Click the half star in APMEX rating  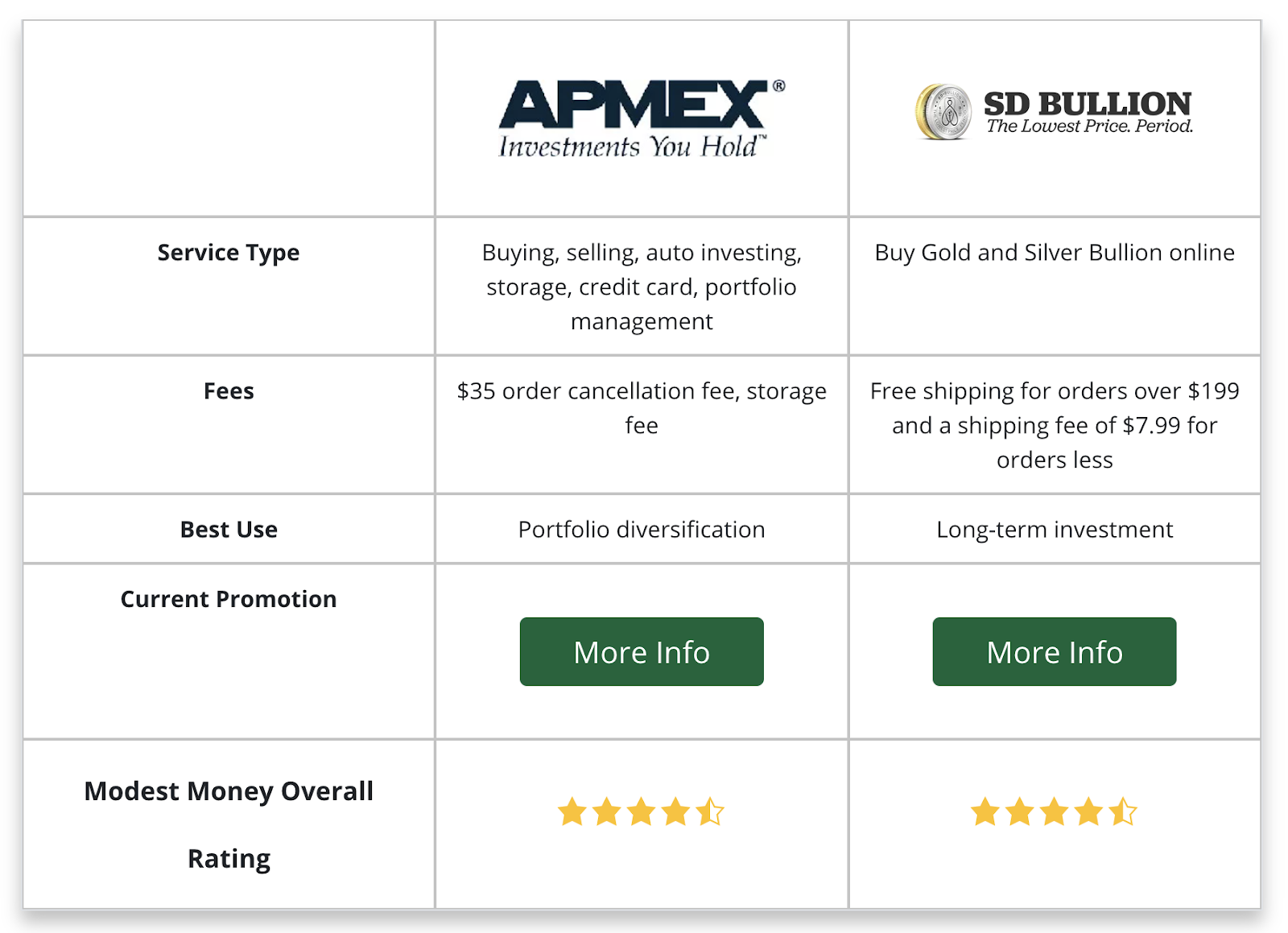[x=710, y=811]
